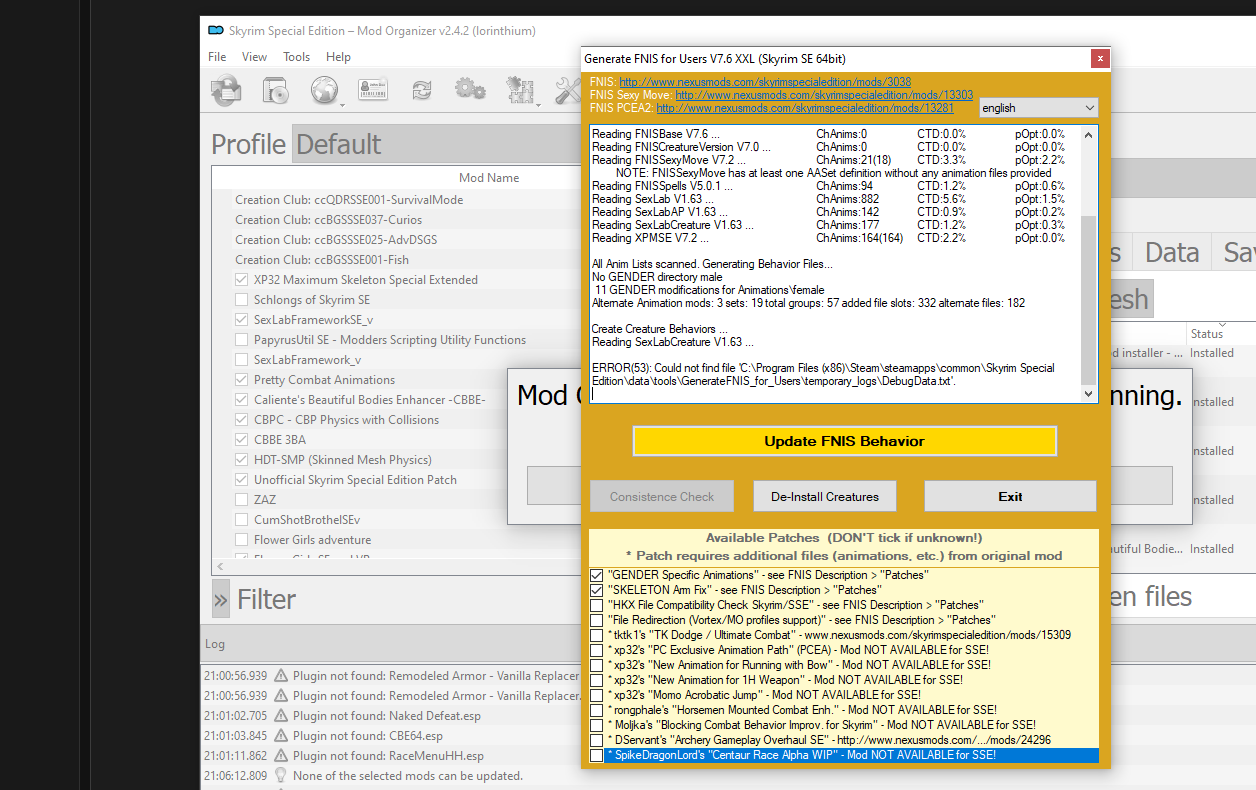
Task: Open the Help menu
Action: [x=338, y=57]
